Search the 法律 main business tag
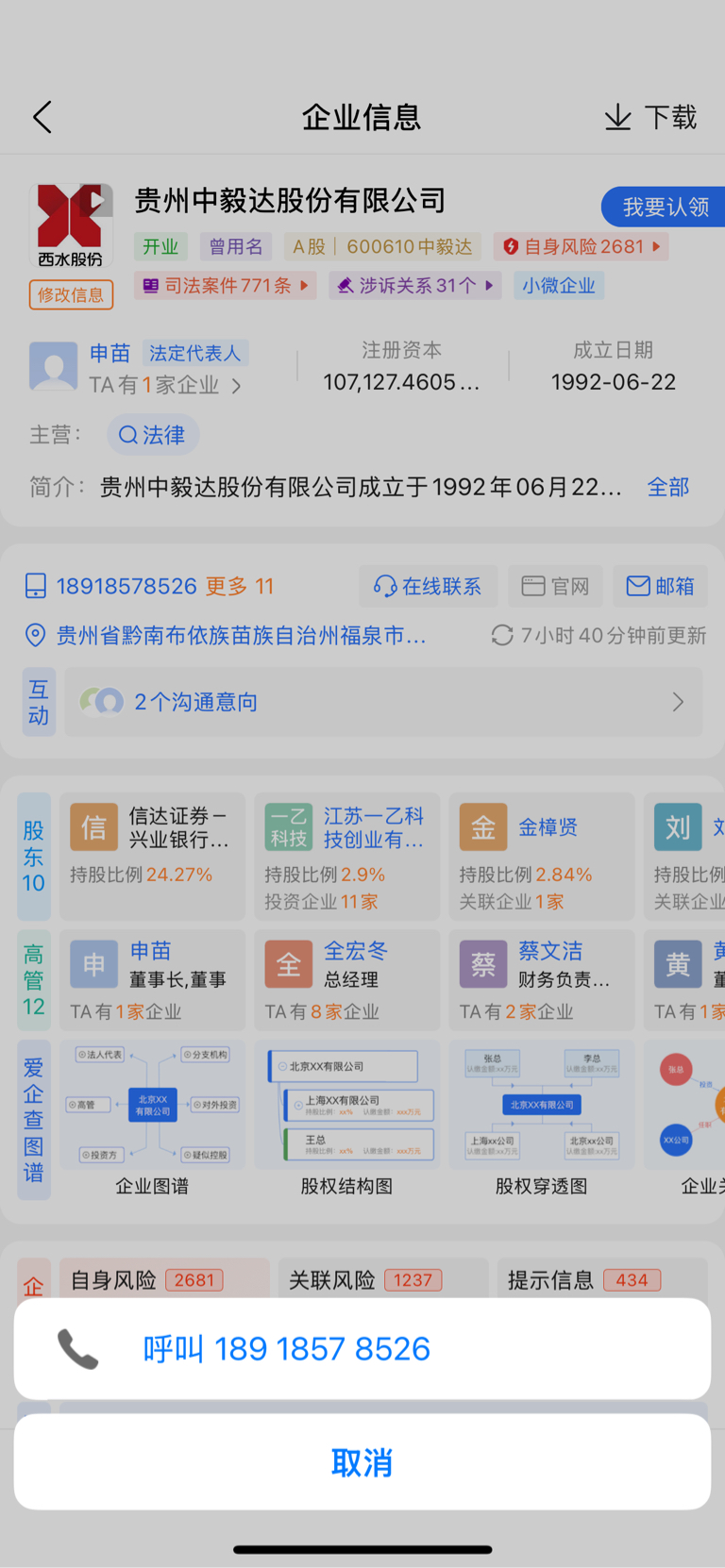 [x=153, y=435]
